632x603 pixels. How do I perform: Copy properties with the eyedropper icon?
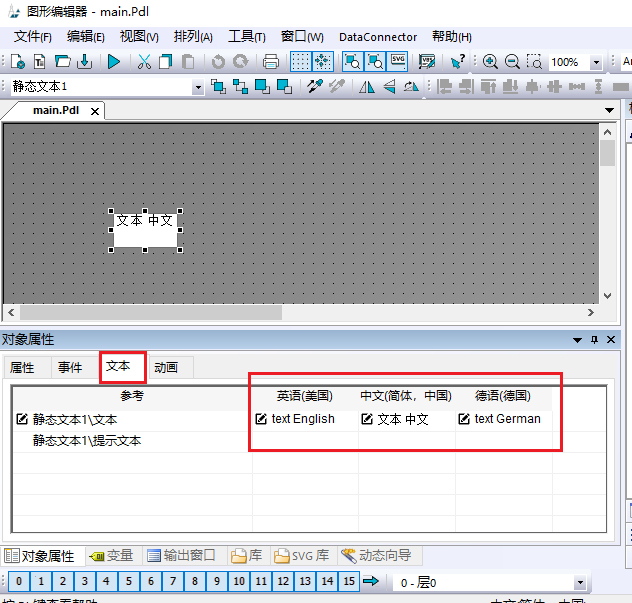coord(315,86)
